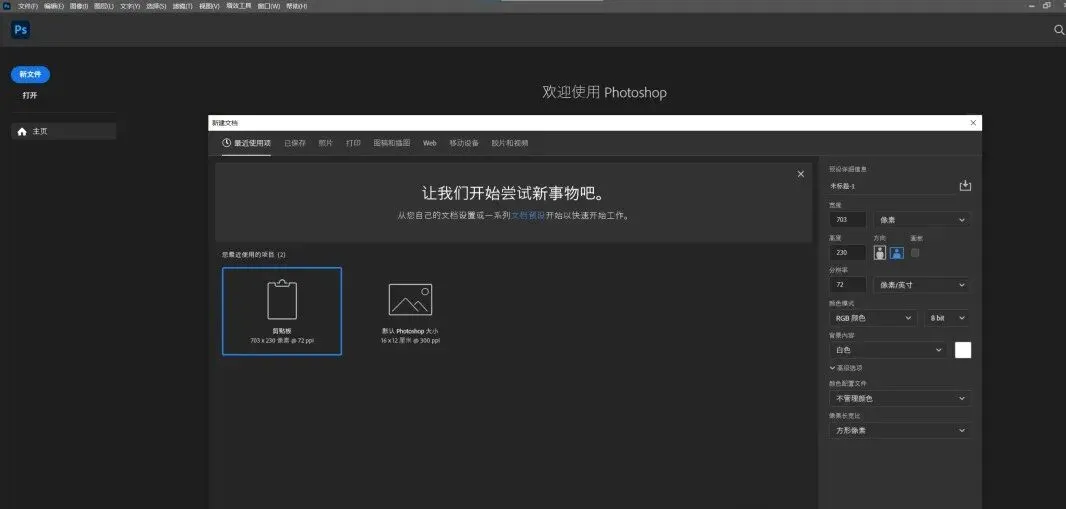
Task: Open the 窗口(W) menu
Action: coord(269,5)
